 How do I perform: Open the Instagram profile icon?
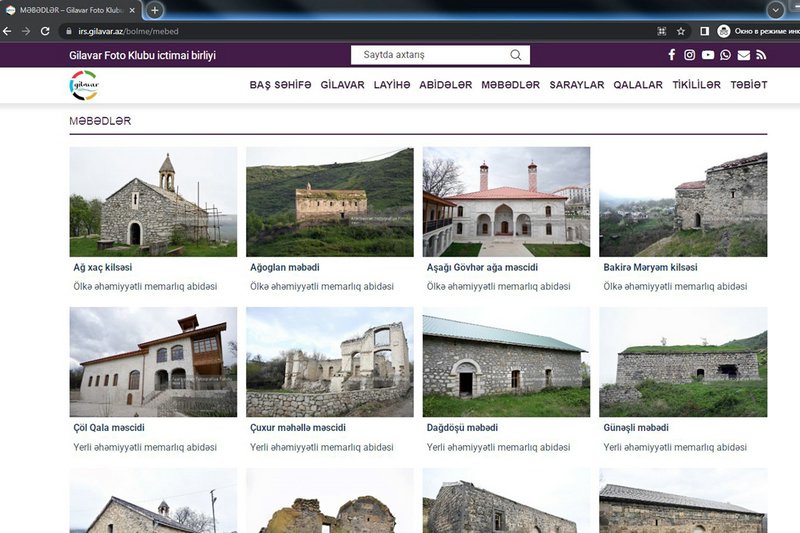(x=690, y=55)
